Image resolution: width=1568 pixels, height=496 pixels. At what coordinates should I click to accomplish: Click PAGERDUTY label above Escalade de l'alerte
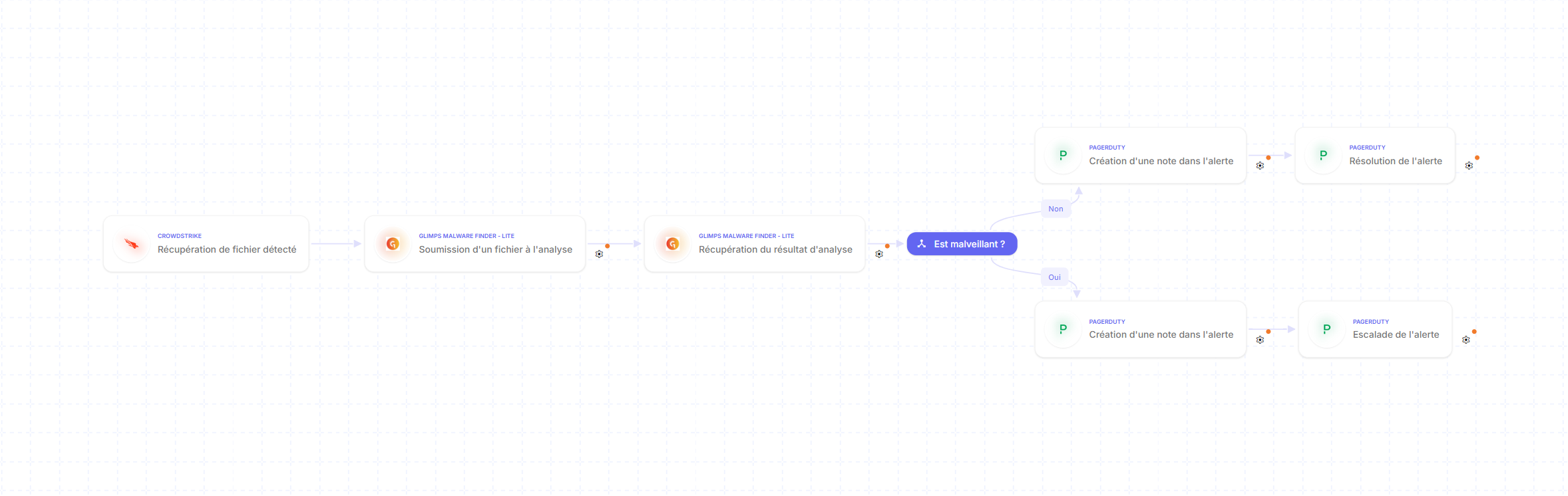point(1371,322)
